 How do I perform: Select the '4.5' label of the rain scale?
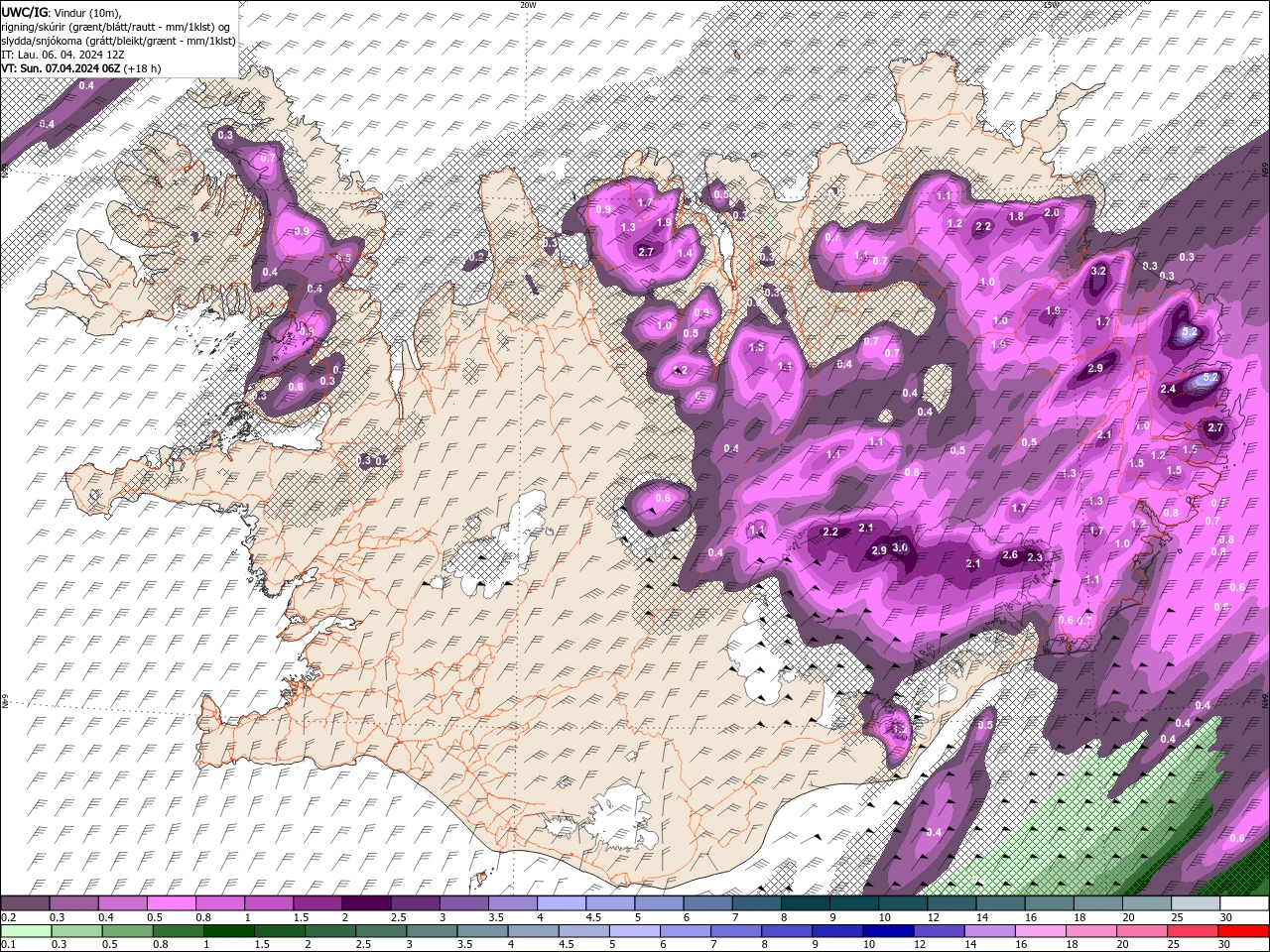coord(567,945)
